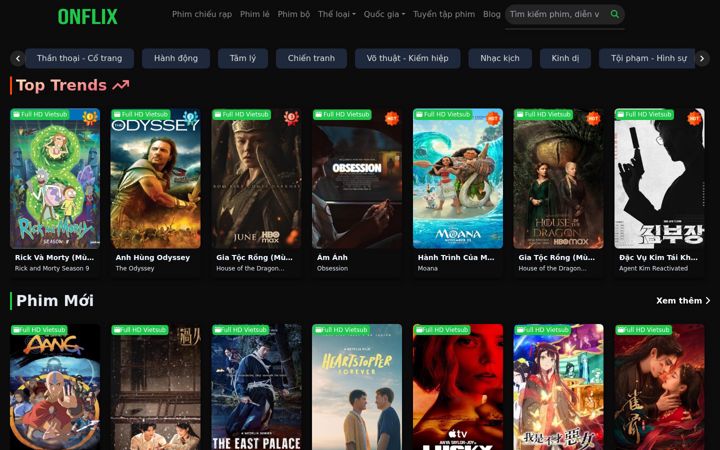The width and height of the screenshot is (720, 450).
Task: Open the dark wooden house poster in Phim Mới
Action: pyautogui.click(x=156, y=387)
